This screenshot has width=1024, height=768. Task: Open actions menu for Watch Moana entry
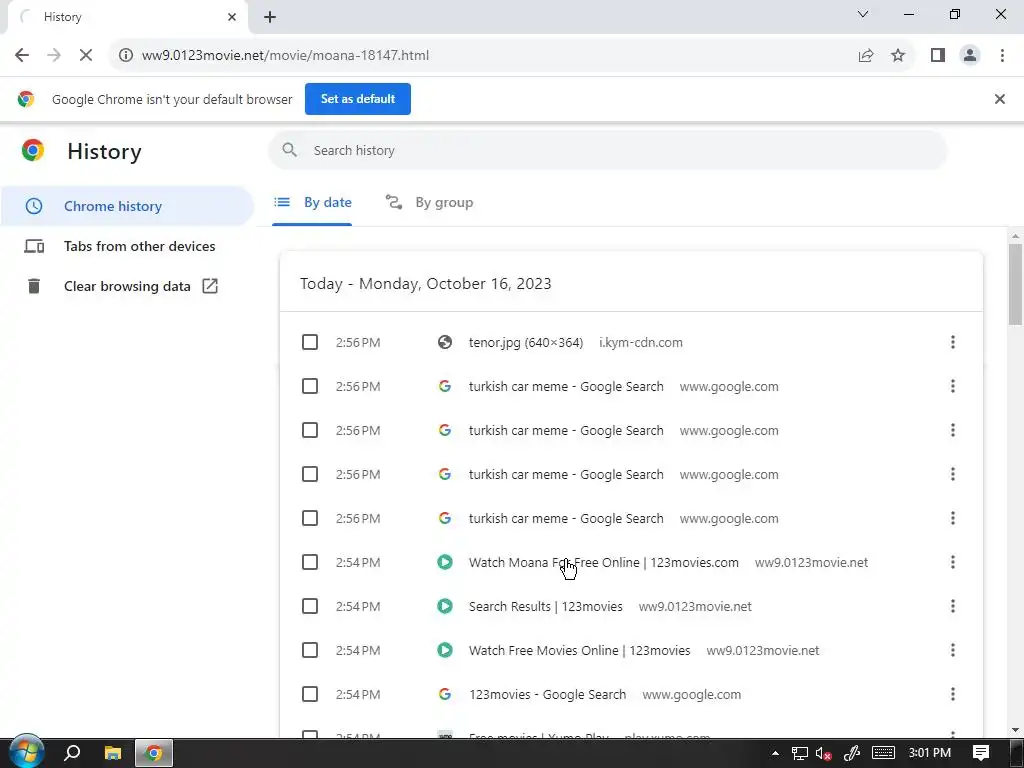point(953,562)
